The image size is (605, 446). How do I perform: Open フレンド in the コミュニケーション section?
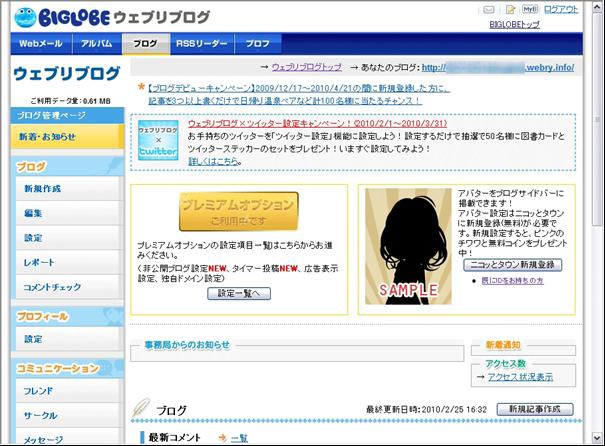69,391
